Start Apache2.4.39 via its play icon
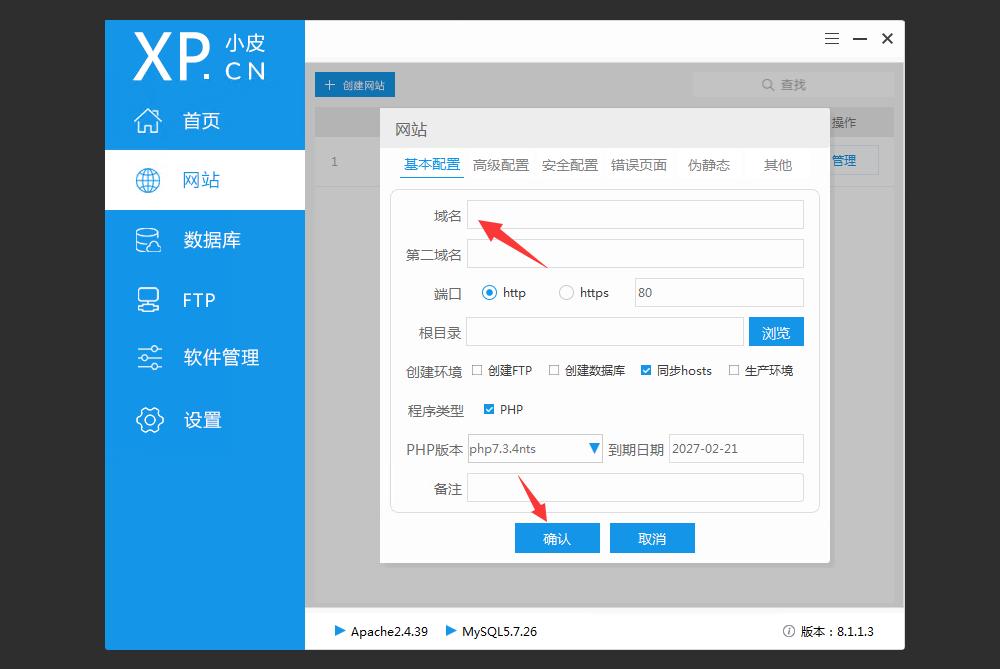1000x669 pixels. [x=340, y=631]
